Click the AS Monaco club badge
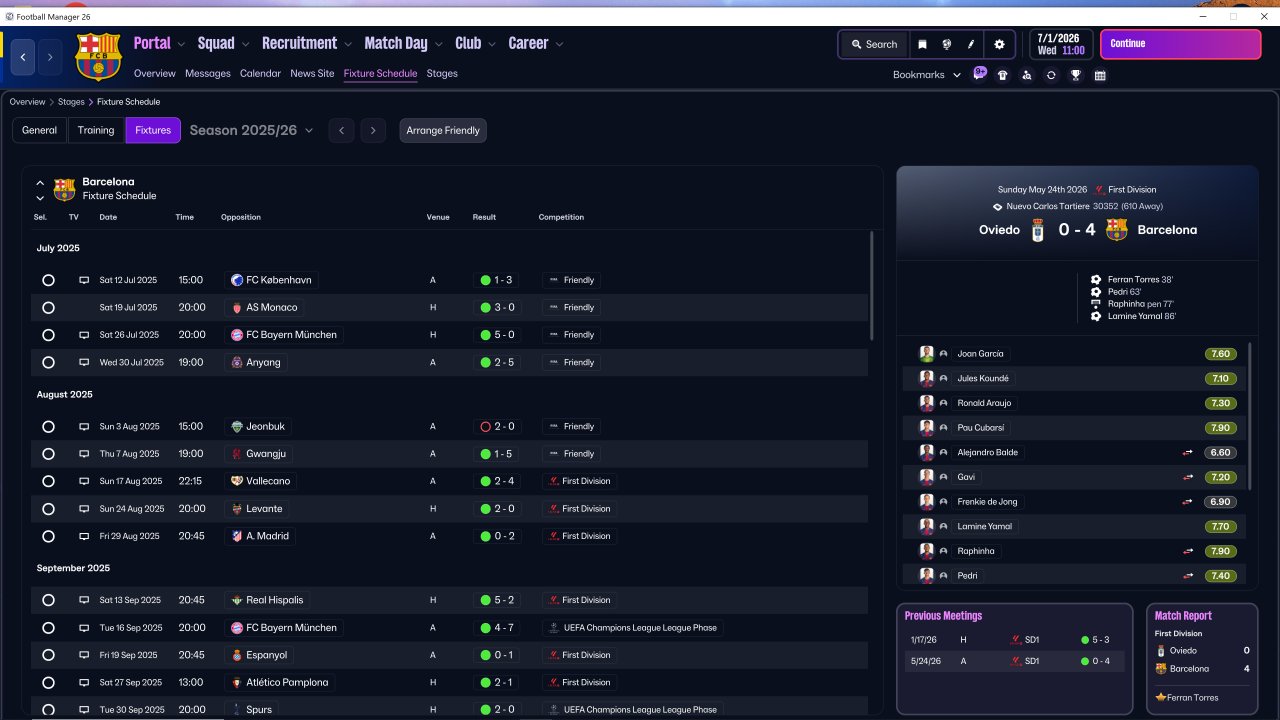 [236, 308]
